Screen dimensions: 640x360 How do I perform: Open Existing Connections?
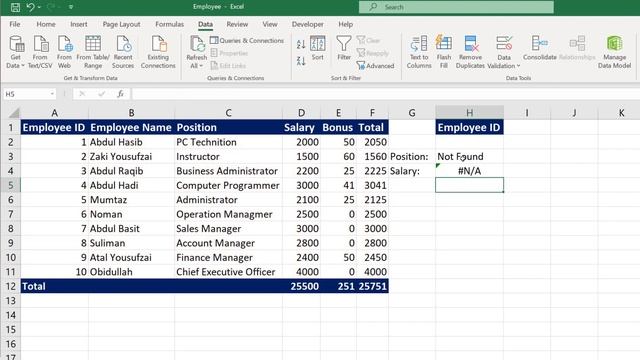click(x=158, y=52)
